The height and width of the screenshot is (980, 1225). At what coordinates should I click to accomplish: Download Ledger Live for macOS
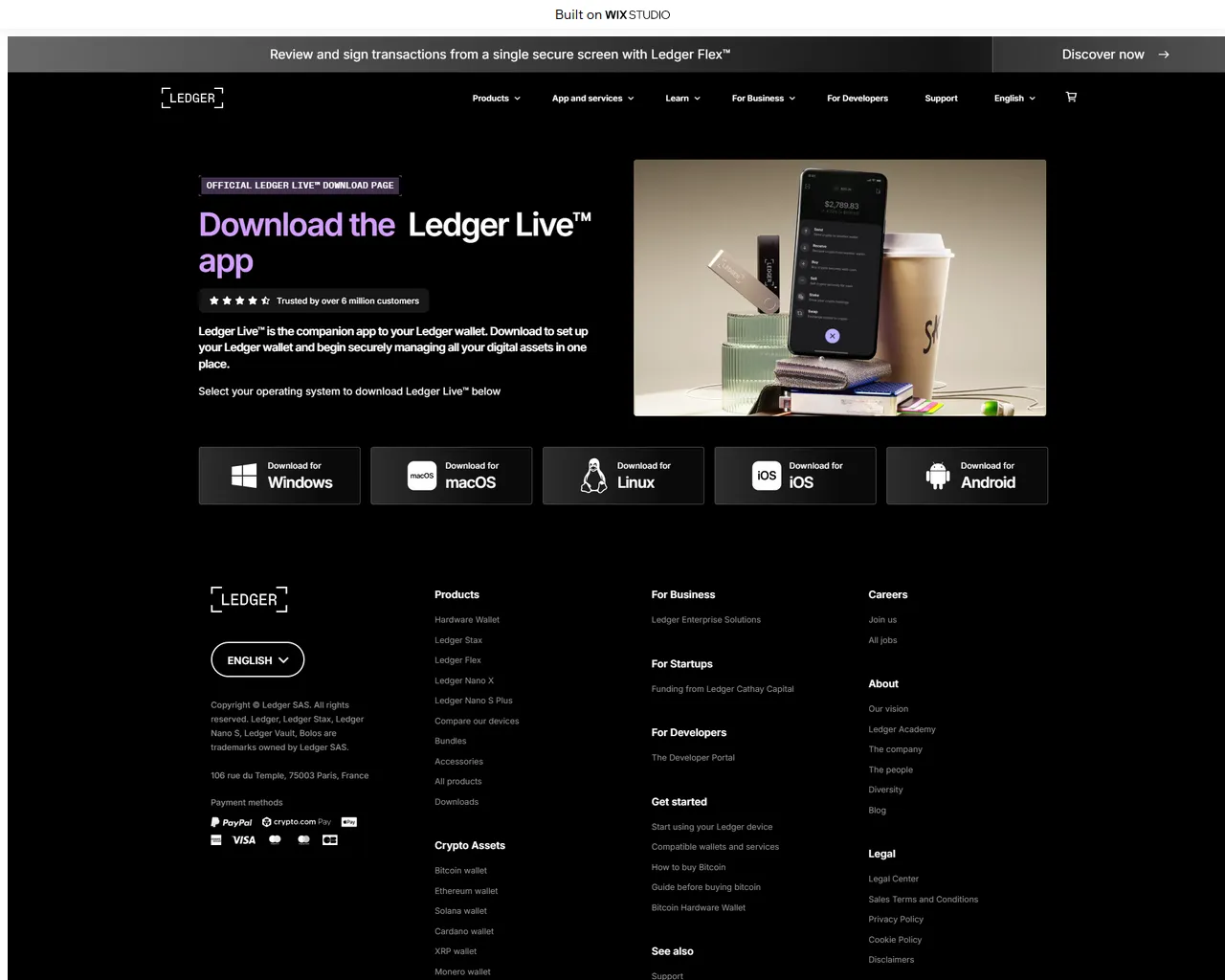point(451,476)
